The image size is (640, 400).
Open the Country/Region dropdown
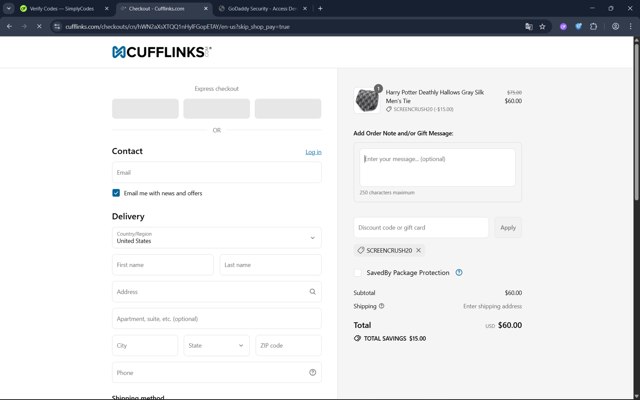click(x=216, y=238)
